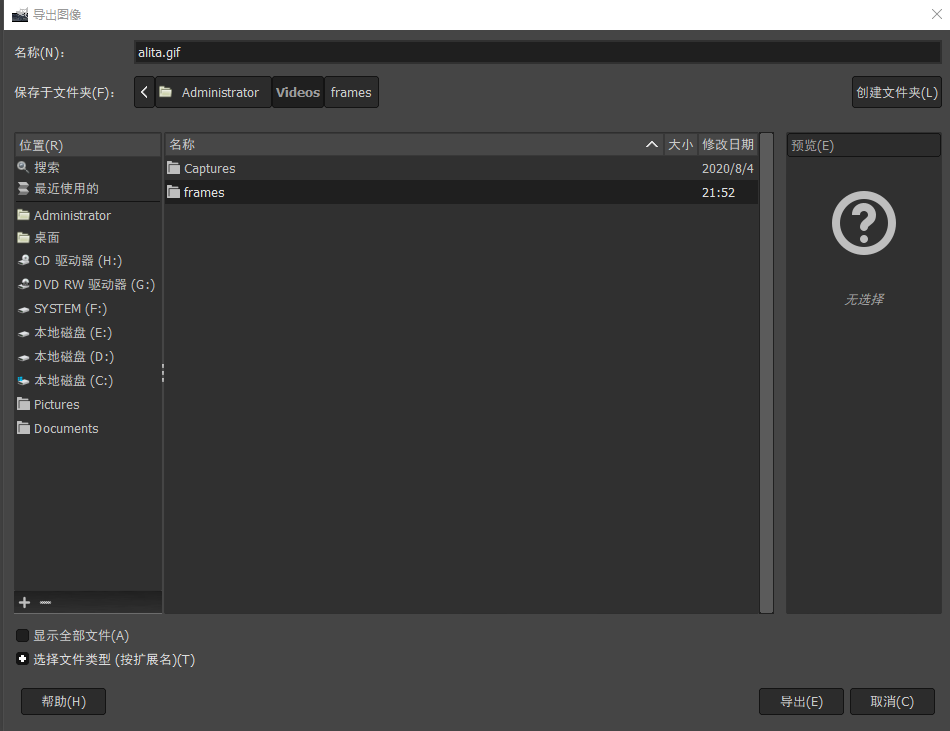
Task: Click the 预览(E) header
Action: pyautogui.click(x=863, y=145)
